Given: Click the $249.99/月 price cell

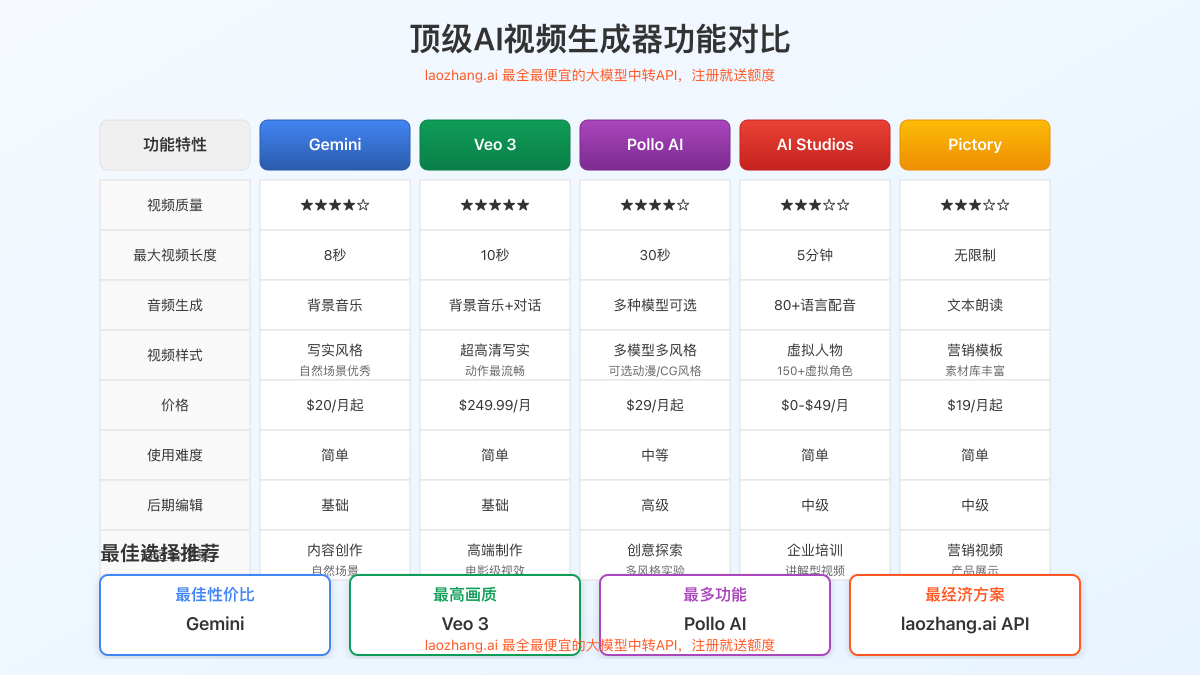Looking at the screenshot, I should pyautogui.click(x=495, y=405).
